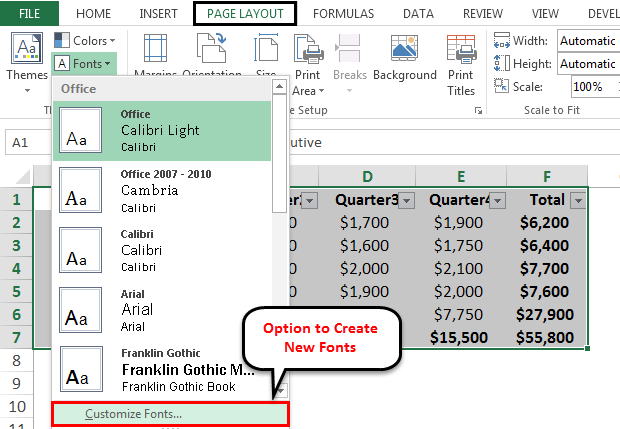Image resolution: width=620 pixels, height=429 pixels.
Task: Choose the Arial font theme
Action: pos(162,310)
